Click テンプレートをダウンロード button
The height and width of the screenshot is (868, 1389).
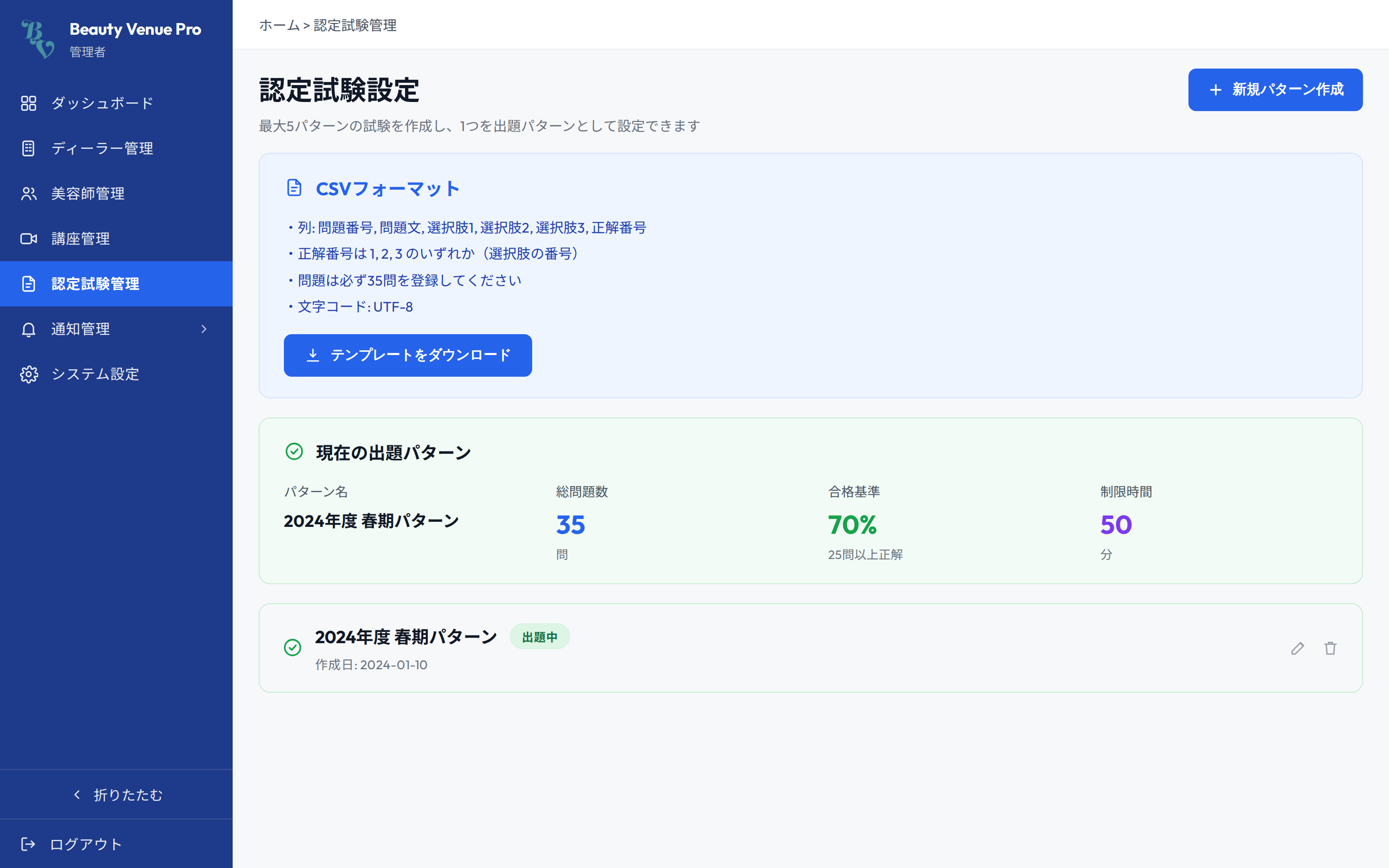(x=408, y=355)
